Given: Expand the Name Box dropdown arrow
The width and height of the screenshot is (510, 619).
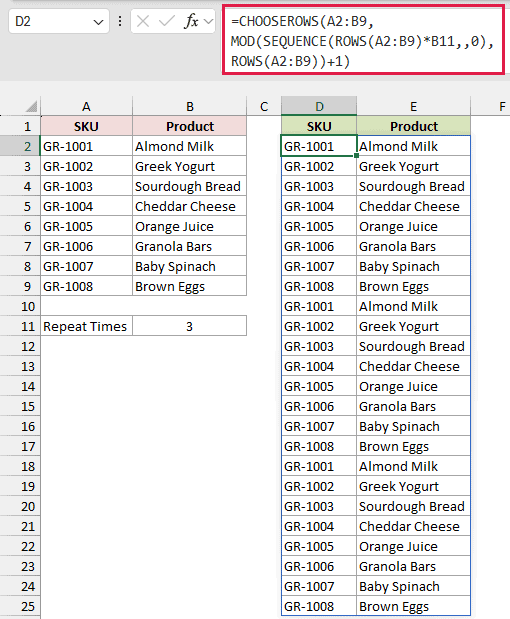Looking at the screenshot, I should tap(98, 22).
